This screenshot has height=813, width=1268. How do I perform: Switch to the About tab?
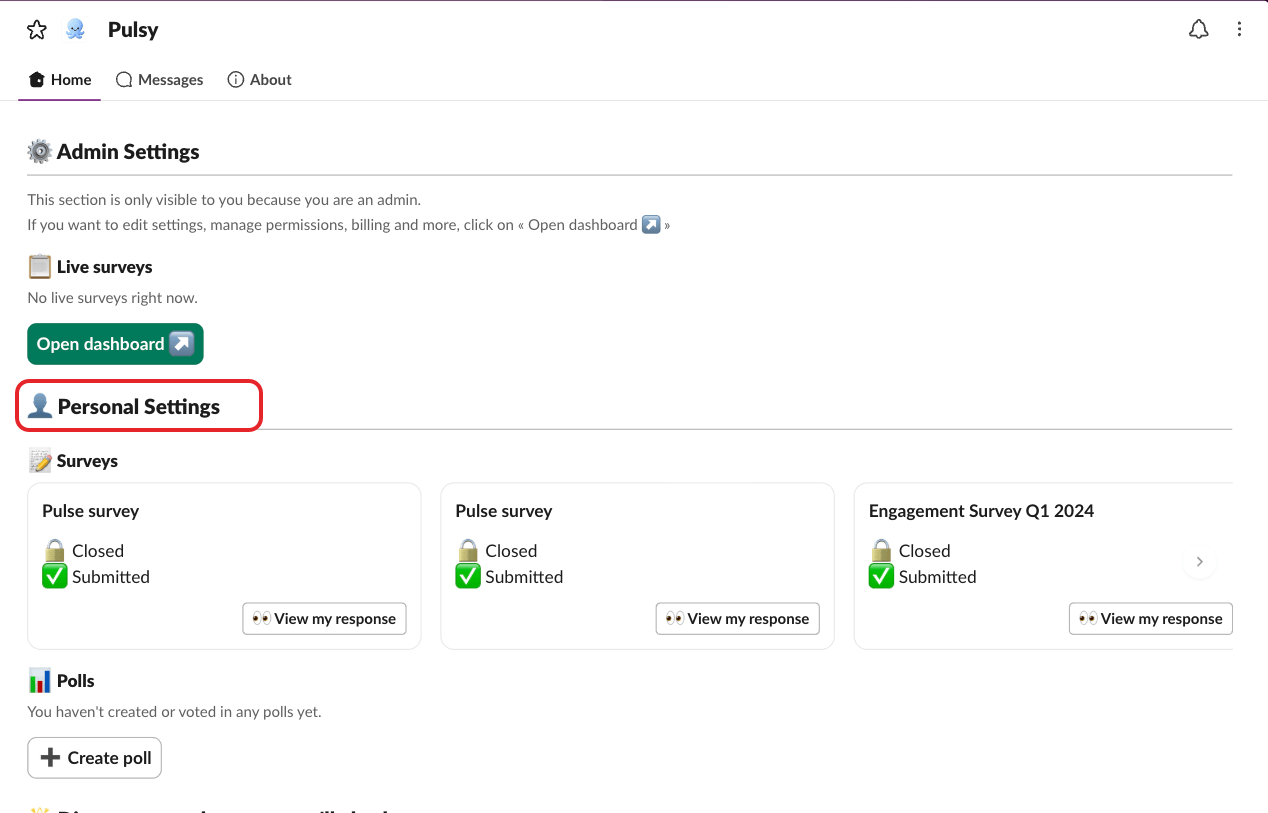260,80
